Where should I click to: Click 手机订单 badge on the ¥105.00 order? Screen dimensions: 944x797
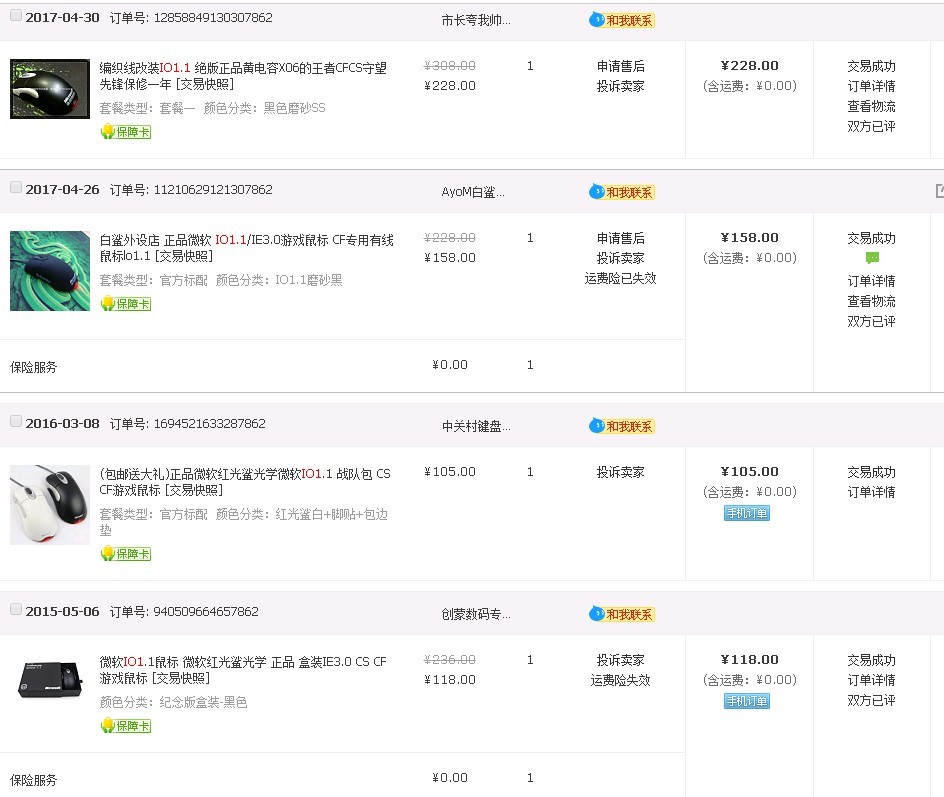click(747, 513)
